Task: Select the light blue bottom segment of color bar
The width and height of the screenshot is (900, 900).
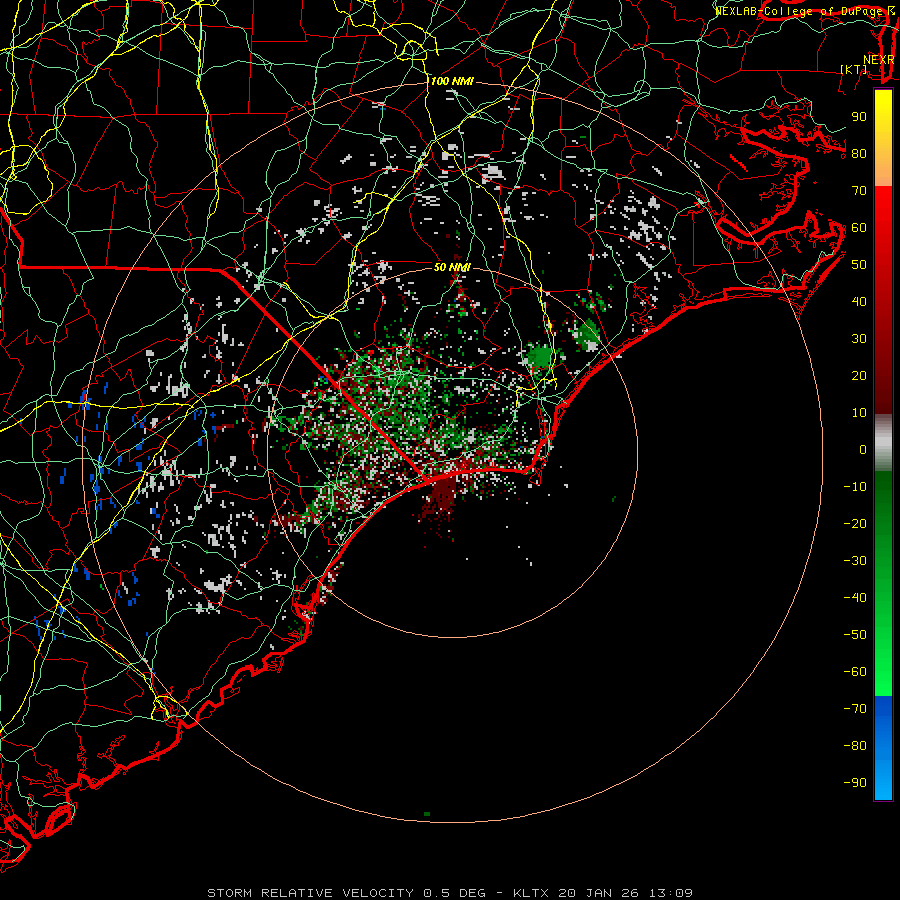Action: [x=883, y=778]
